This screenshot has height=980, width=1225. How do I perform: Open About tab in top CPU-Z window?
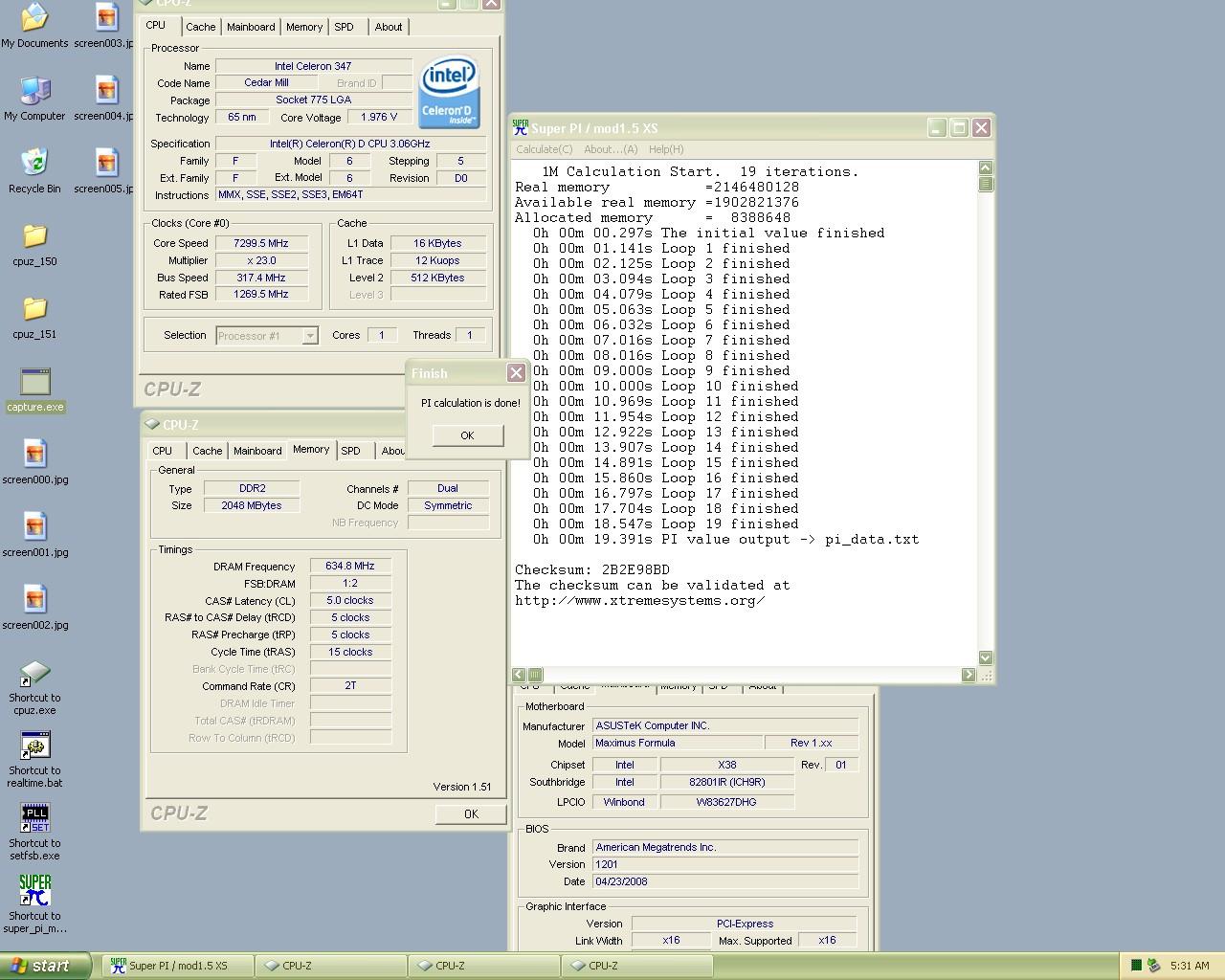point(388,27)
